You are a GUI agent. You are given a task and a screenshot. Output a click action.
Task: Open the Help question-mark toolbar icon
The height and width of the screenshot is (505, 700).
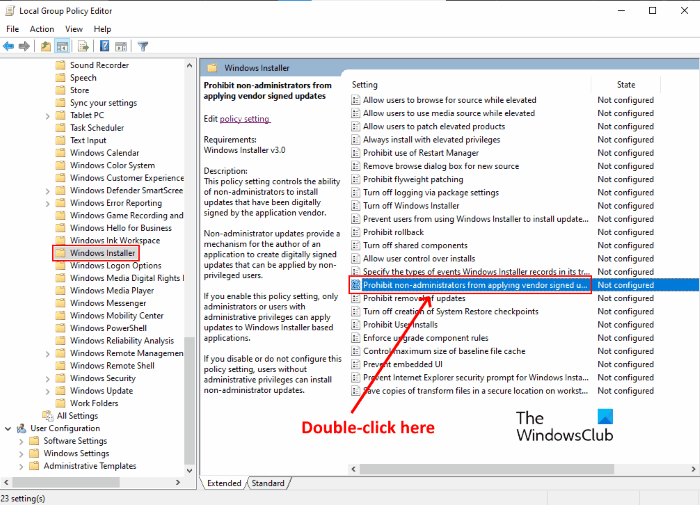104,46
